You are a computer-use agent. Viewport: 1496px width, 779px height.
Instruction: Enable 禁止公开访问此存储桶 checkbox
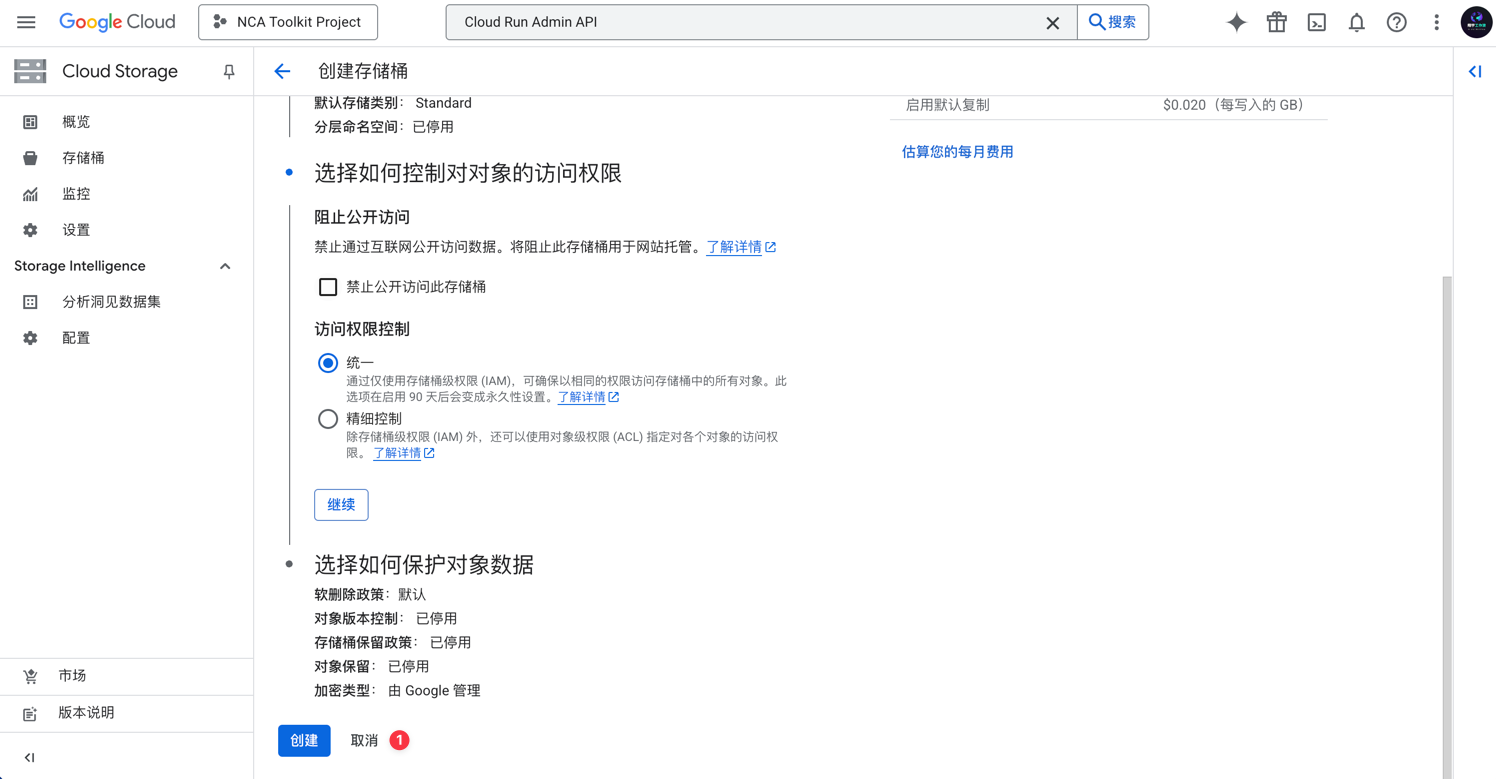(x=327, y=286)
